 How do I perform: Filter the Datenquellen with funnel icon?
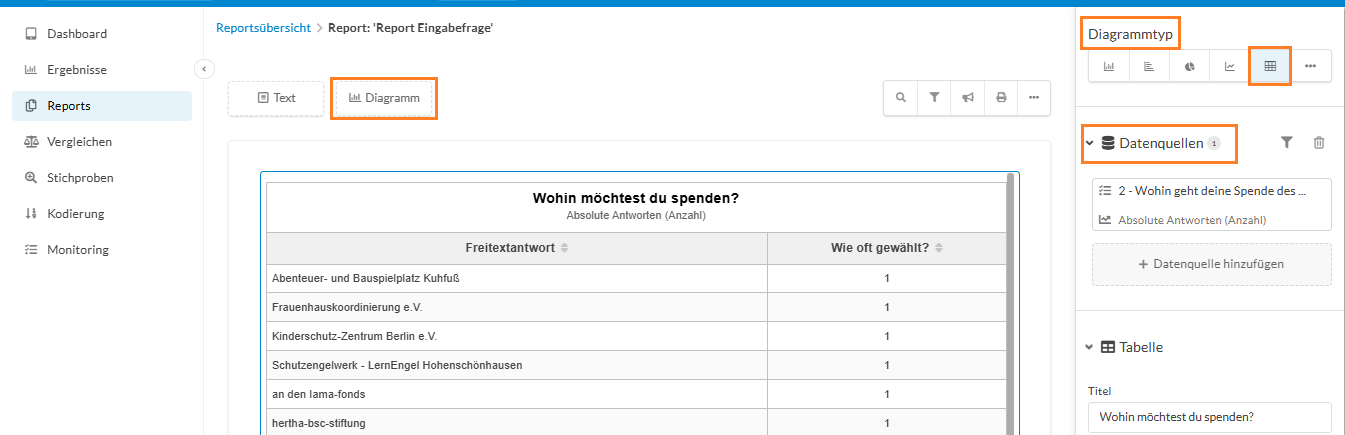click(1287, 143)
